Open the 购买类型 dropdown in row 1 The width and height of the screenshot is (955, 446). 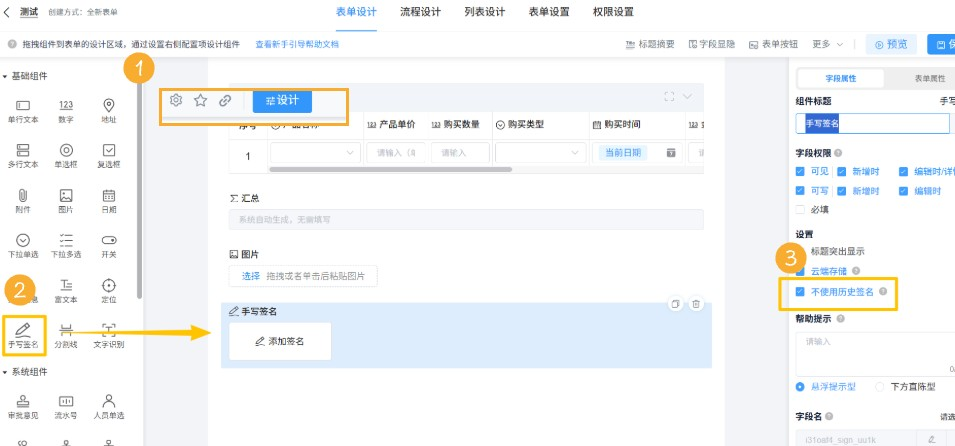pyautogui.click(x=538, y=153)
